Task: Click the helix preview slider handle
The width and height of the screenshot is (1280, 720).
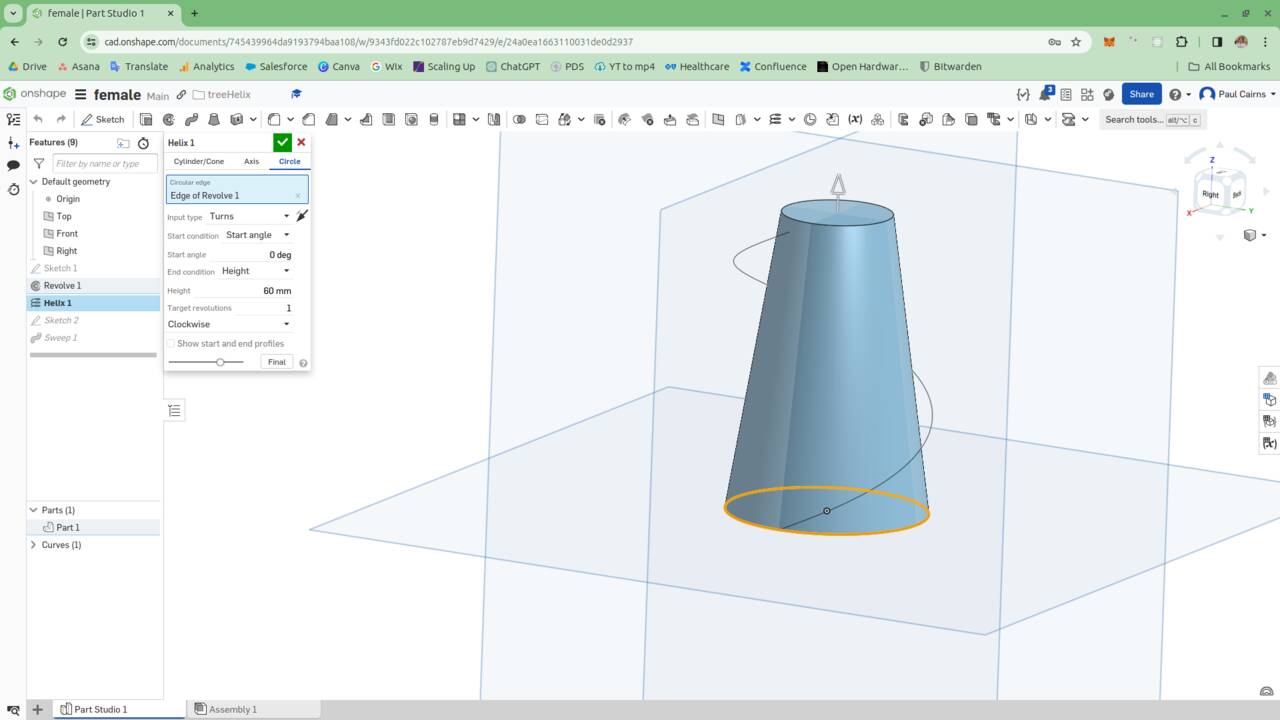Action: [220, 362]
